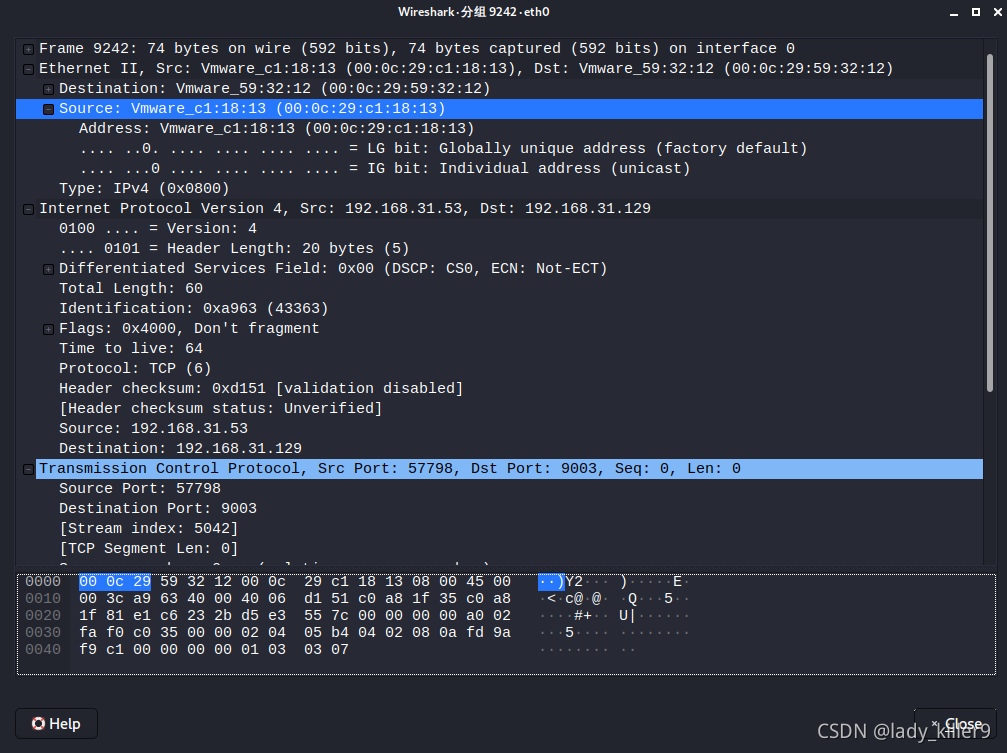
Task: Click the hex bytes fa f0 c0 35
Action: [128, 633]
